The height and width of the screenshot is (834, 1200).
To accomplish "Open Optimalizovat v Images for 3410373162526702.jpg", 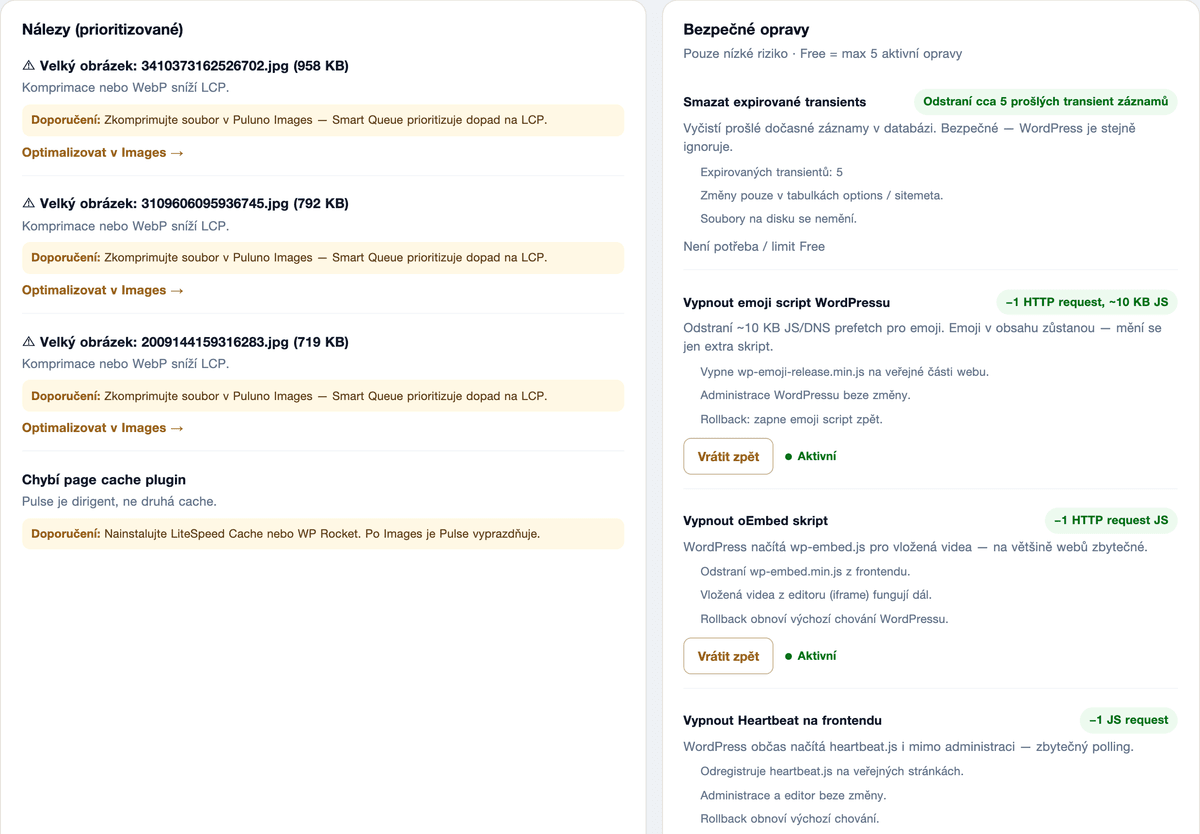I will (103, 153).
